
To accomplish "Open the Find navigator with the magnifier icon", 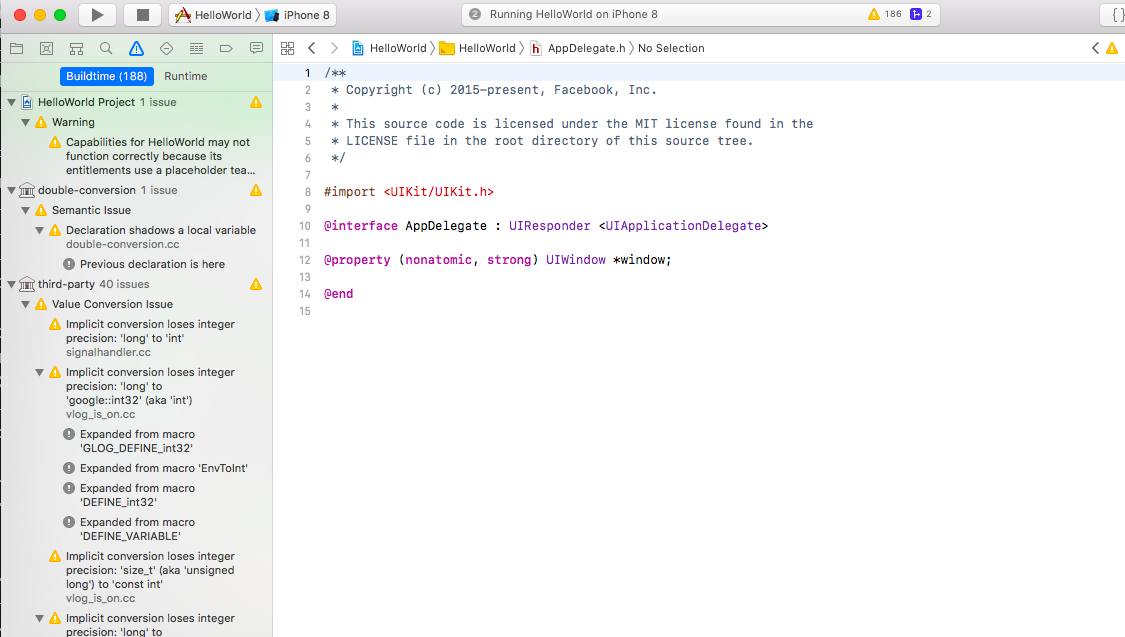I will pos(105,47).
